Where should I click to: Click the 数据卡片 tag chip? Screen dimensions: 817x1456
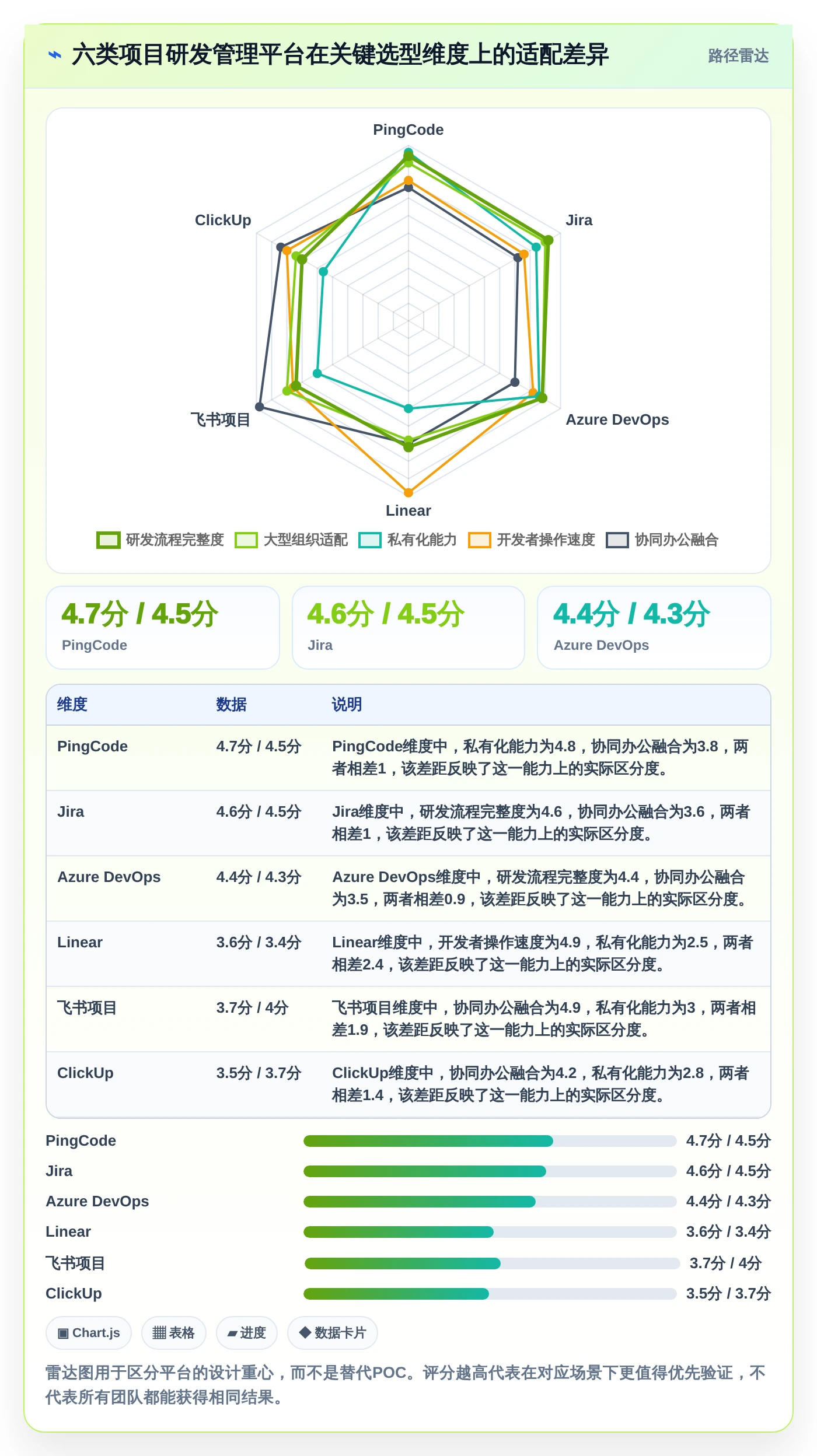coord(333,1333)
